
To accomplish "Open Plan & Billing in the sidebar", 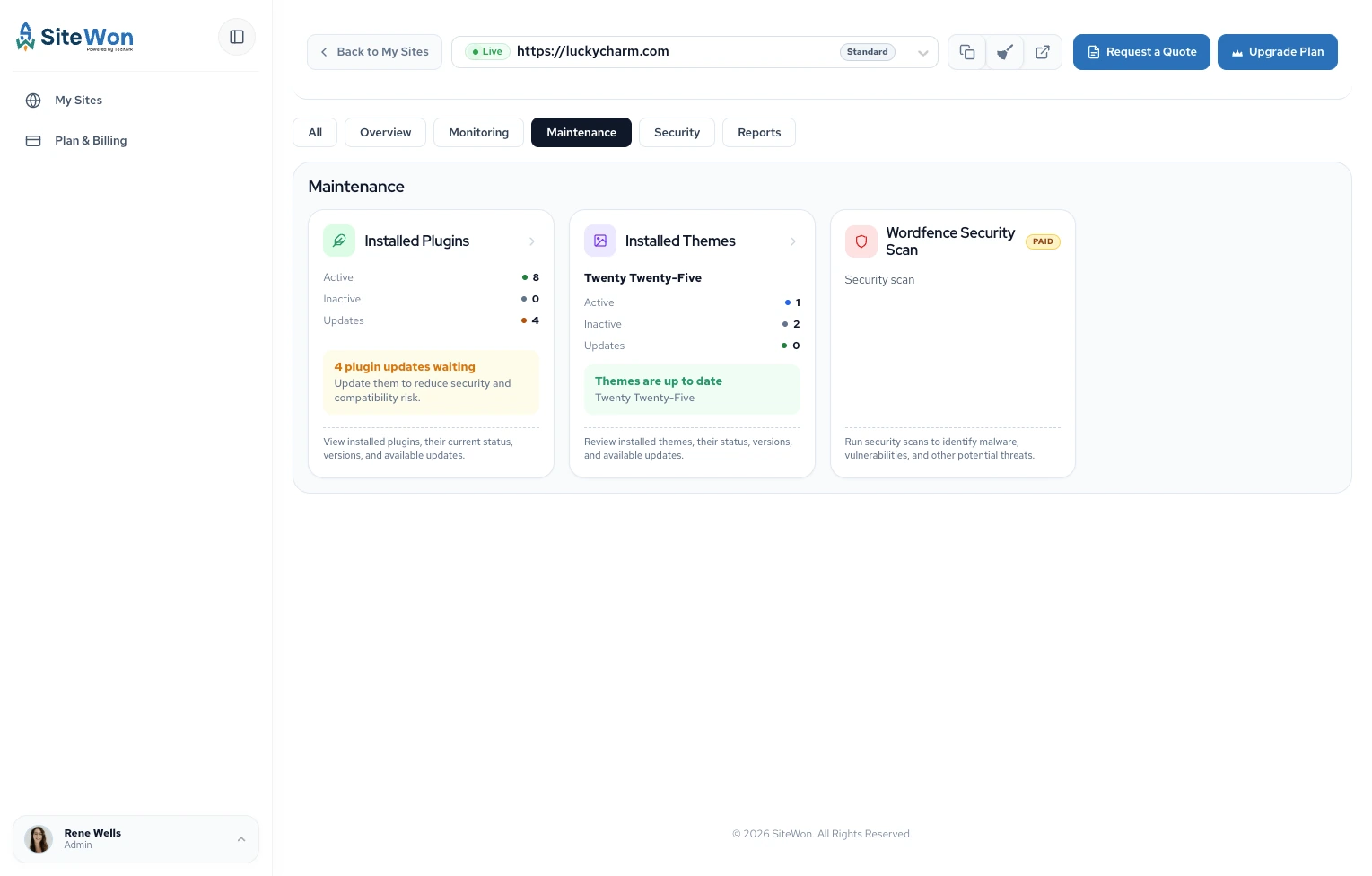I will coord(135,141).
